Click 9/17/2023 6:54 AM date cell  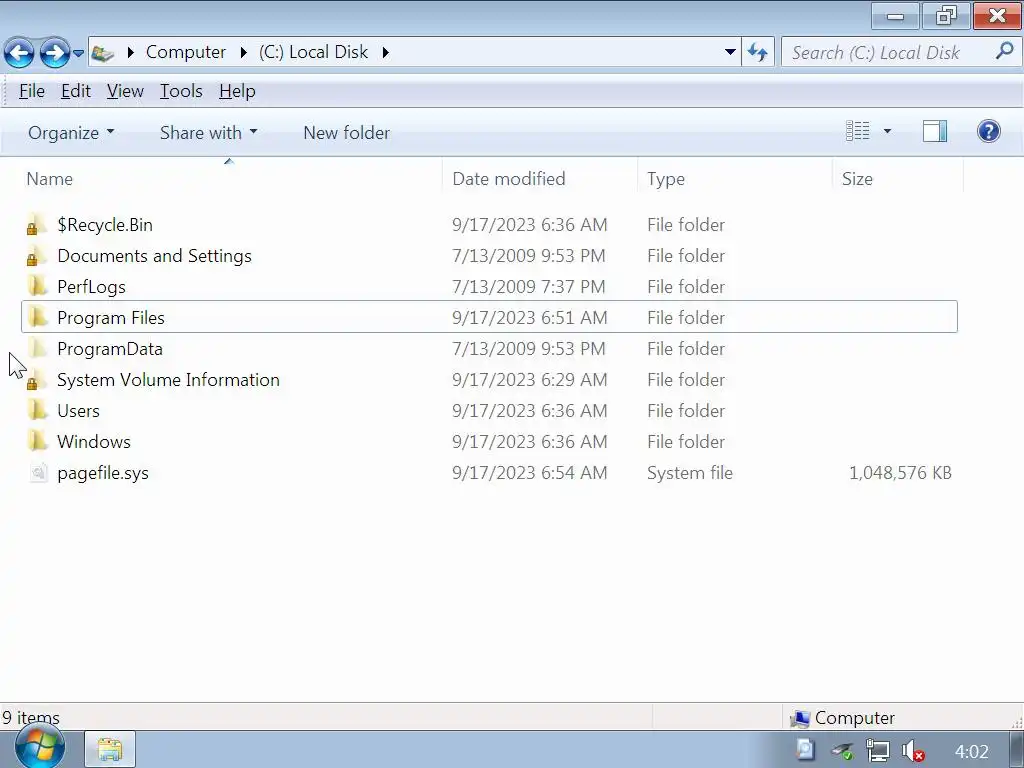530,473
